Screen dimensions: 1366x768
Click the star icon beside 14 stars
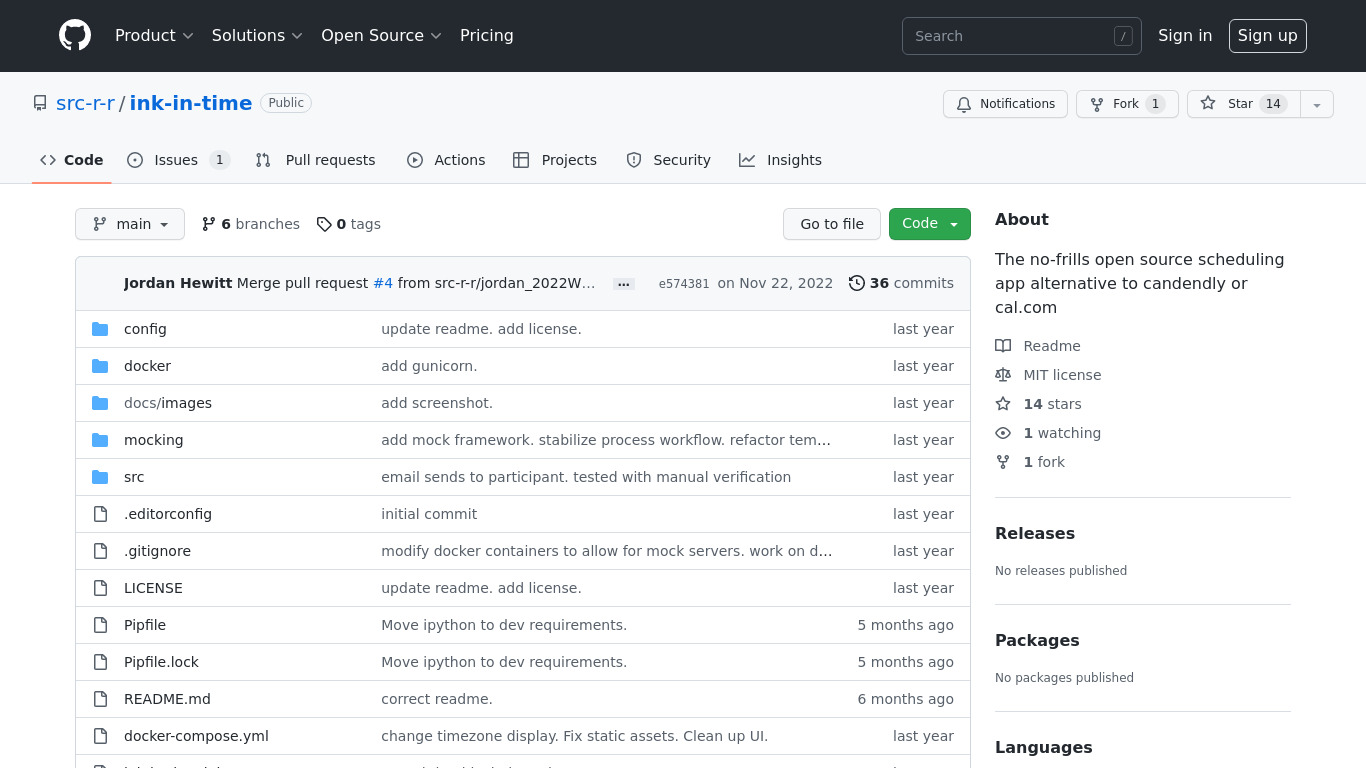(x=1003, y=404)
